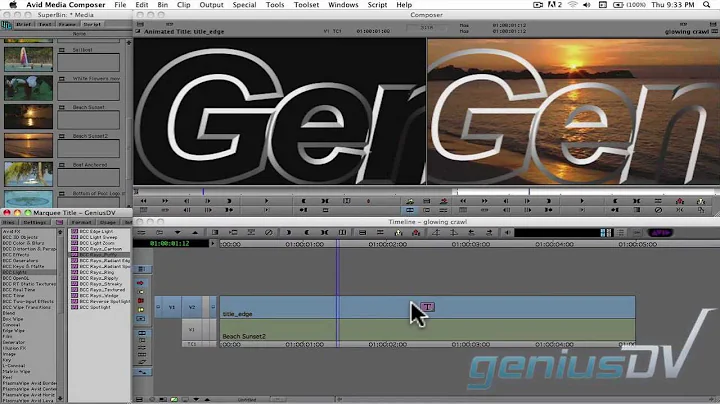This screenshot has width=720, height=404.
Task: Select BCC Keys & Matte category
Action: pos(23,266)
